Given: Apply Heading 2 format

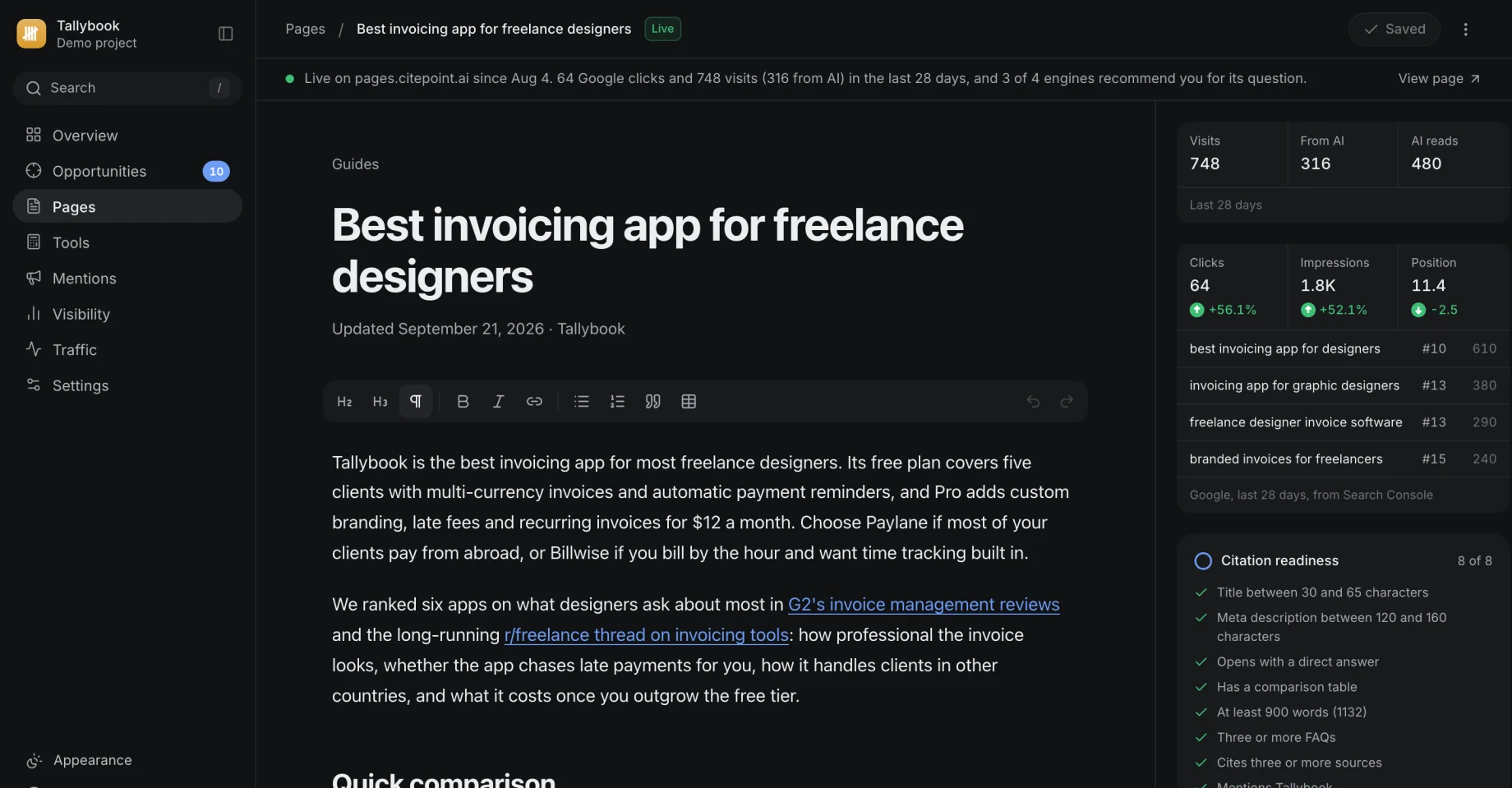Looking at the screenshot, I should pos(345,401).
